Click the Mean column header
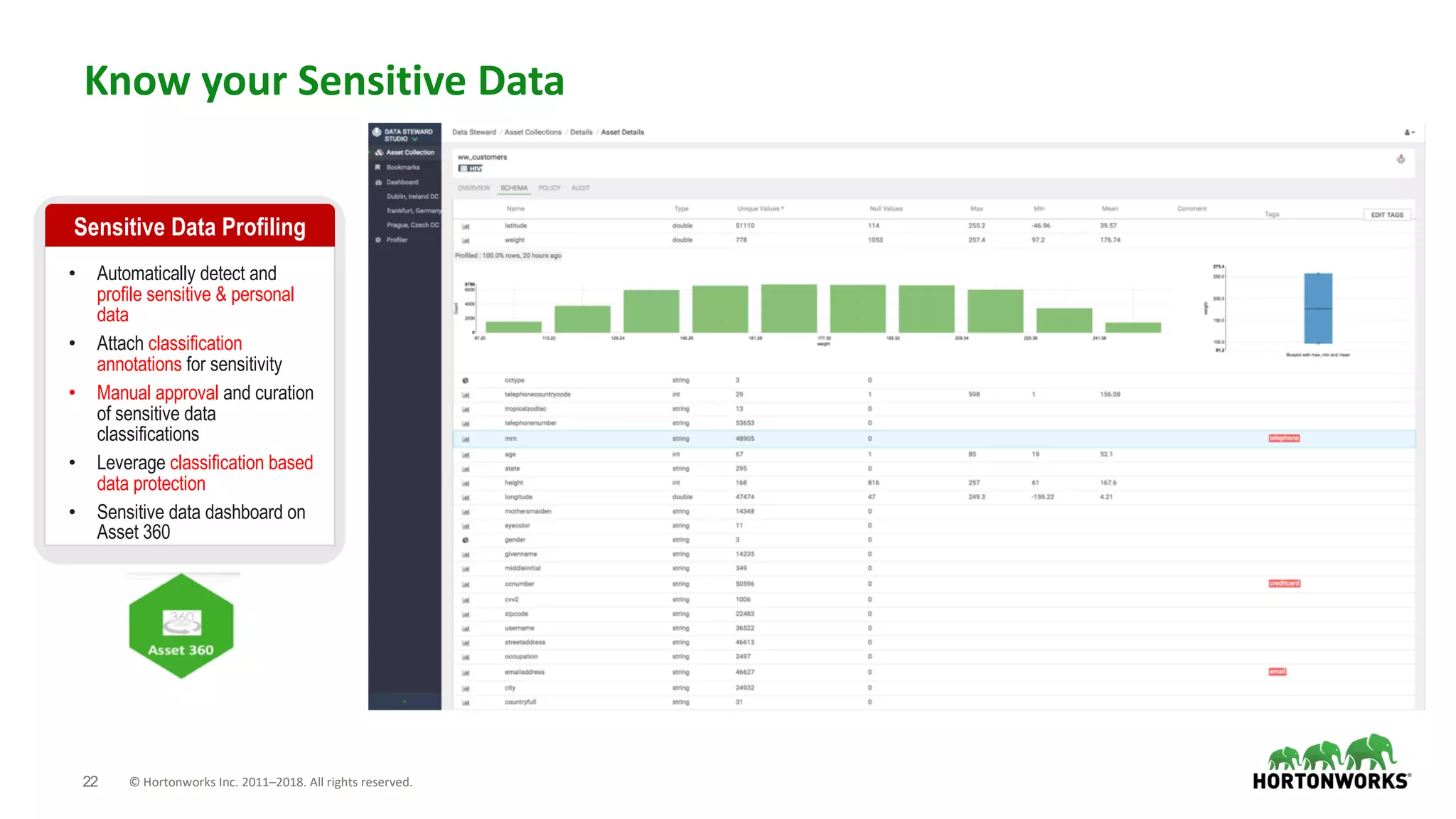1456x819 pixels. (x=1110, y=209)
